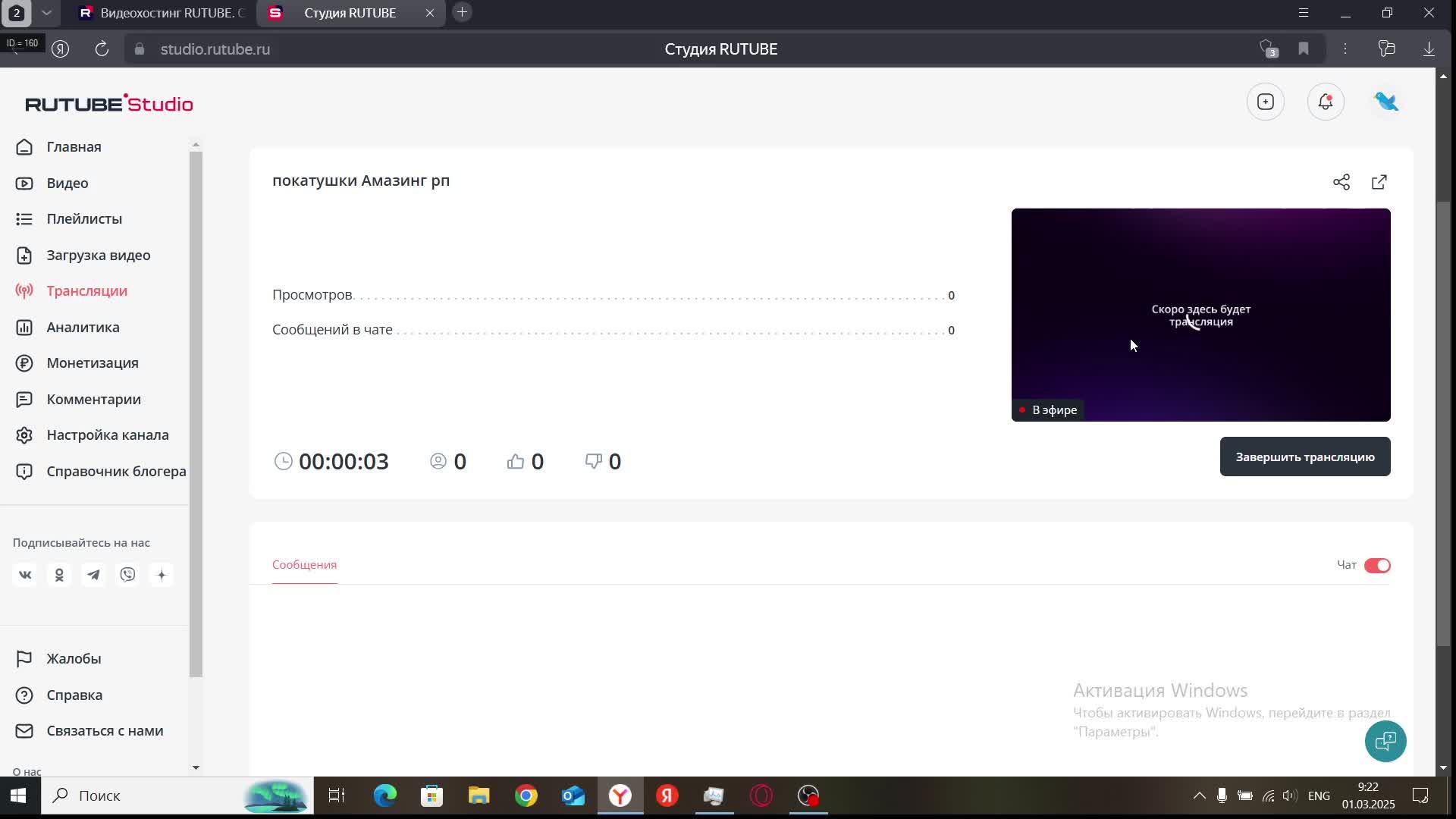Bookmark this page icon
The image size is (1456, 819).
pos(1304,49)
